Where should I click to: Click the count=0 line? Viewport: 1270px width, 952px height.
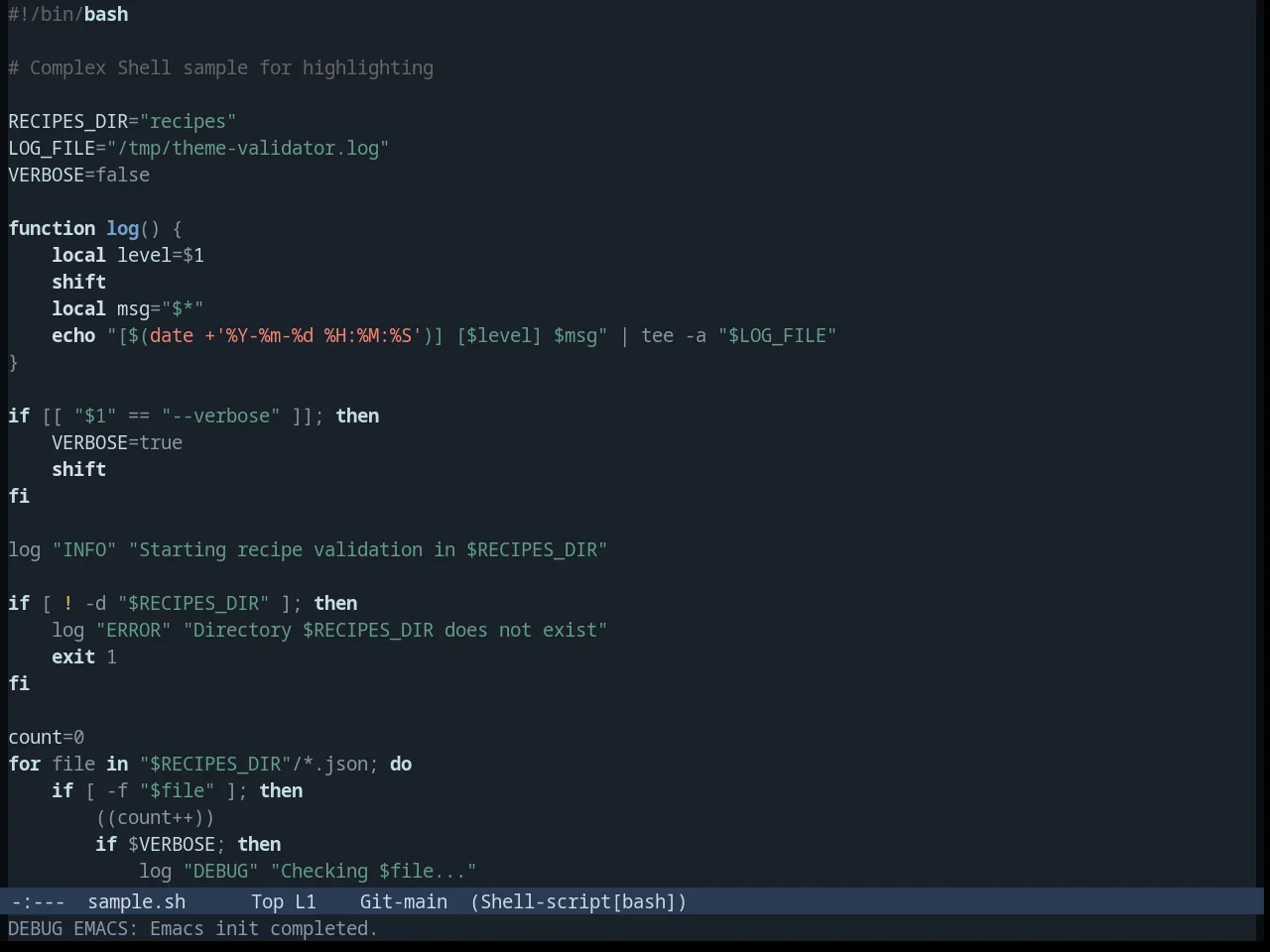pos(47,737)
